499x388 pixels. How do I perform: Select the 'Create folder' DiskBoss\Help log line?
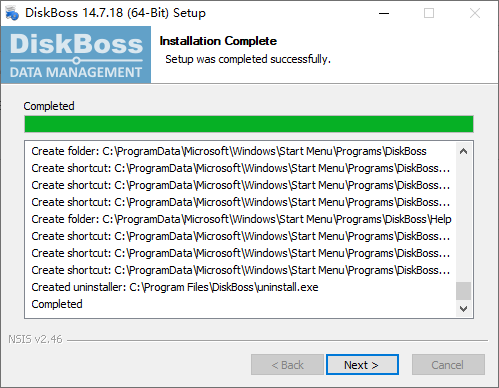pyautogui.click(x=241, y=219)
